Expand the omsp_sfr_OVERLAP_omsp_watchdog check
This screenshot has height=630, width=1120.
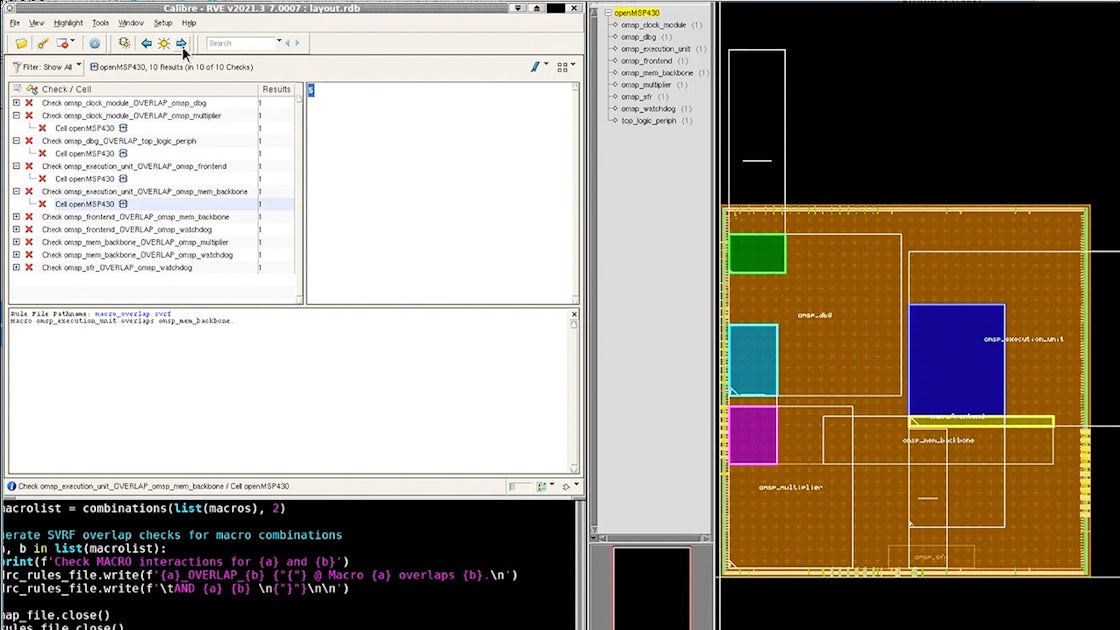(16, 268)
